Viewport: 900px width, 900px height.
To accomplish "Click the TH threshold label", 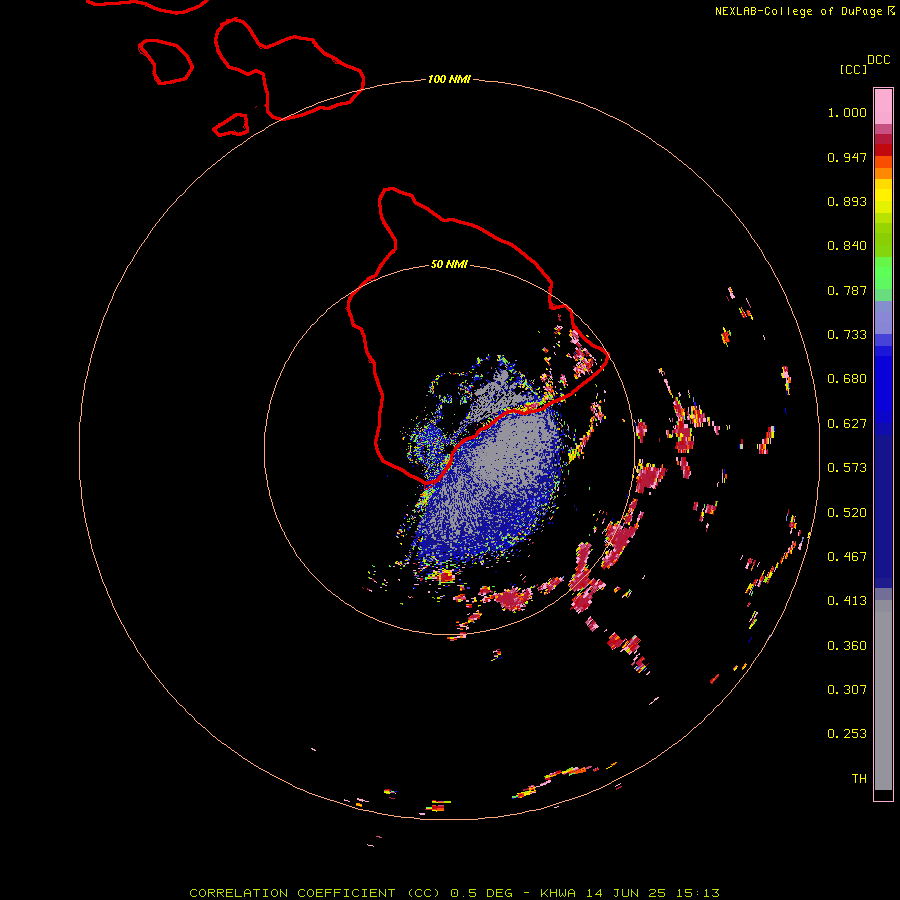I will tap(859, 779).
